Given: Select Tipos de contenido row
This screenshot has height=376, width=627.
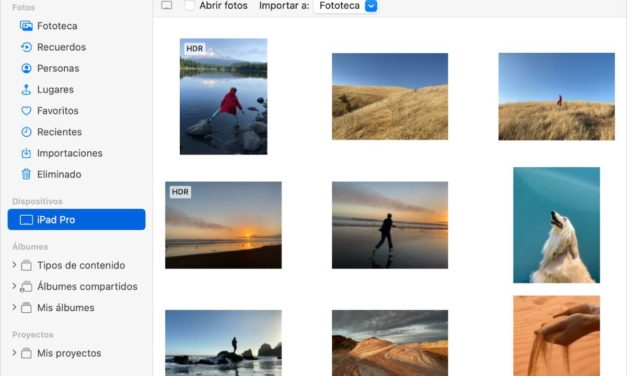Looking at the screenshot, I should pyautogui.click(x=76, y=266).
